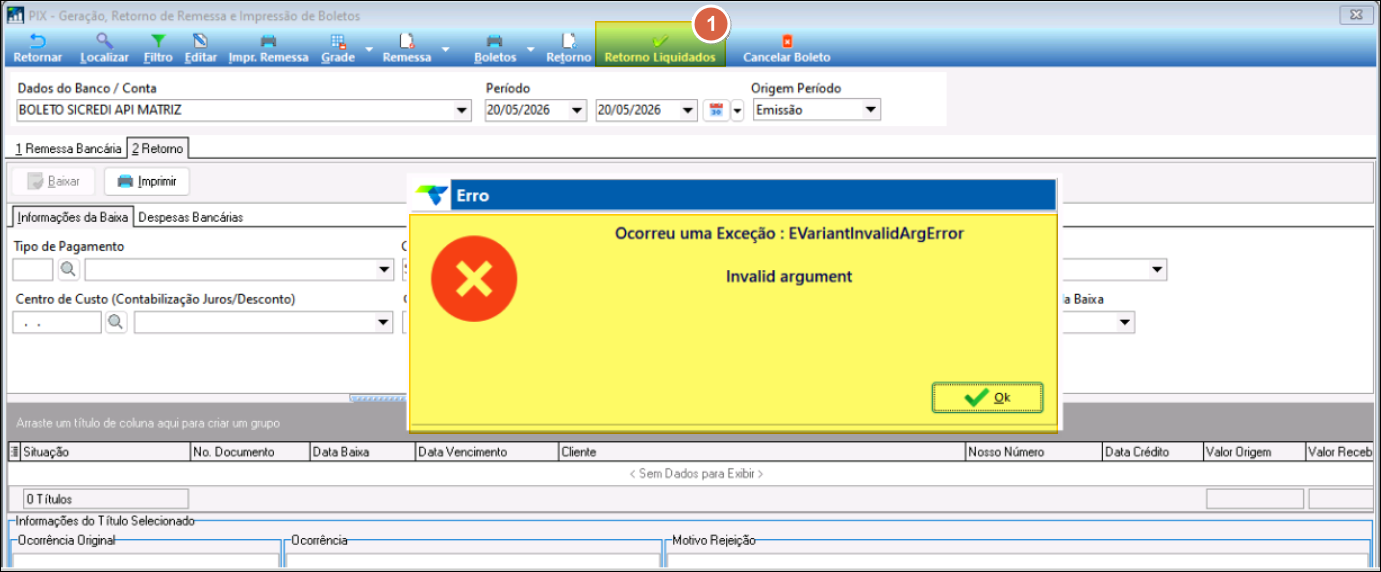
Task: Click the Boletos printer icon
Action: (x=495, y=41)
